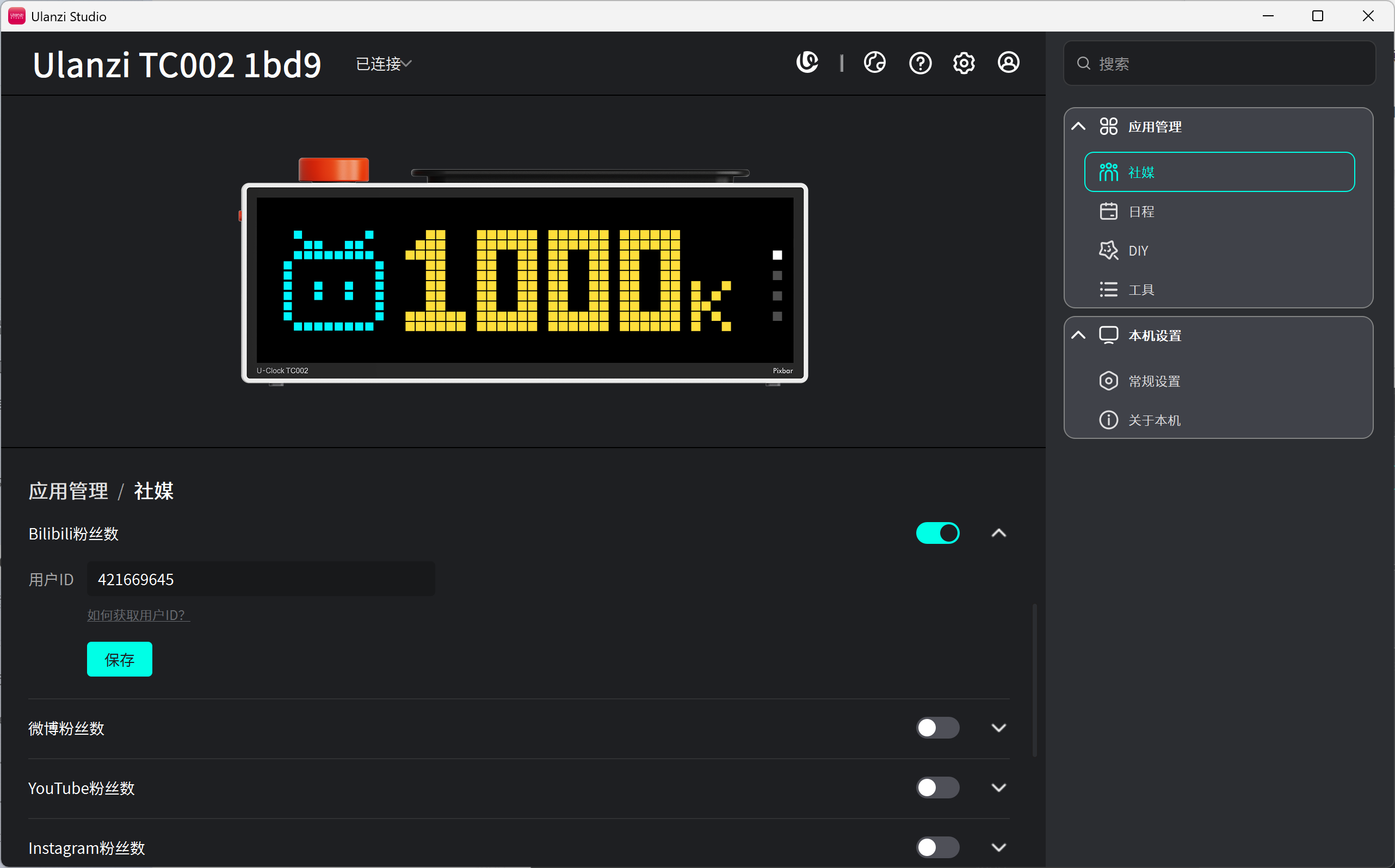The width and height of the screenshot is (1395, 868).
Task: Expand the Instagram粉丝数 section chevron
Action: (999, 847)
